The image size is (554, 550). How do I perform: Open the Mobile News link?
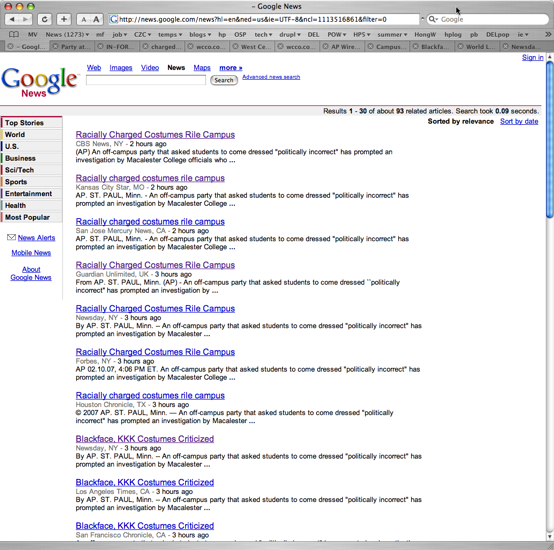31,253
